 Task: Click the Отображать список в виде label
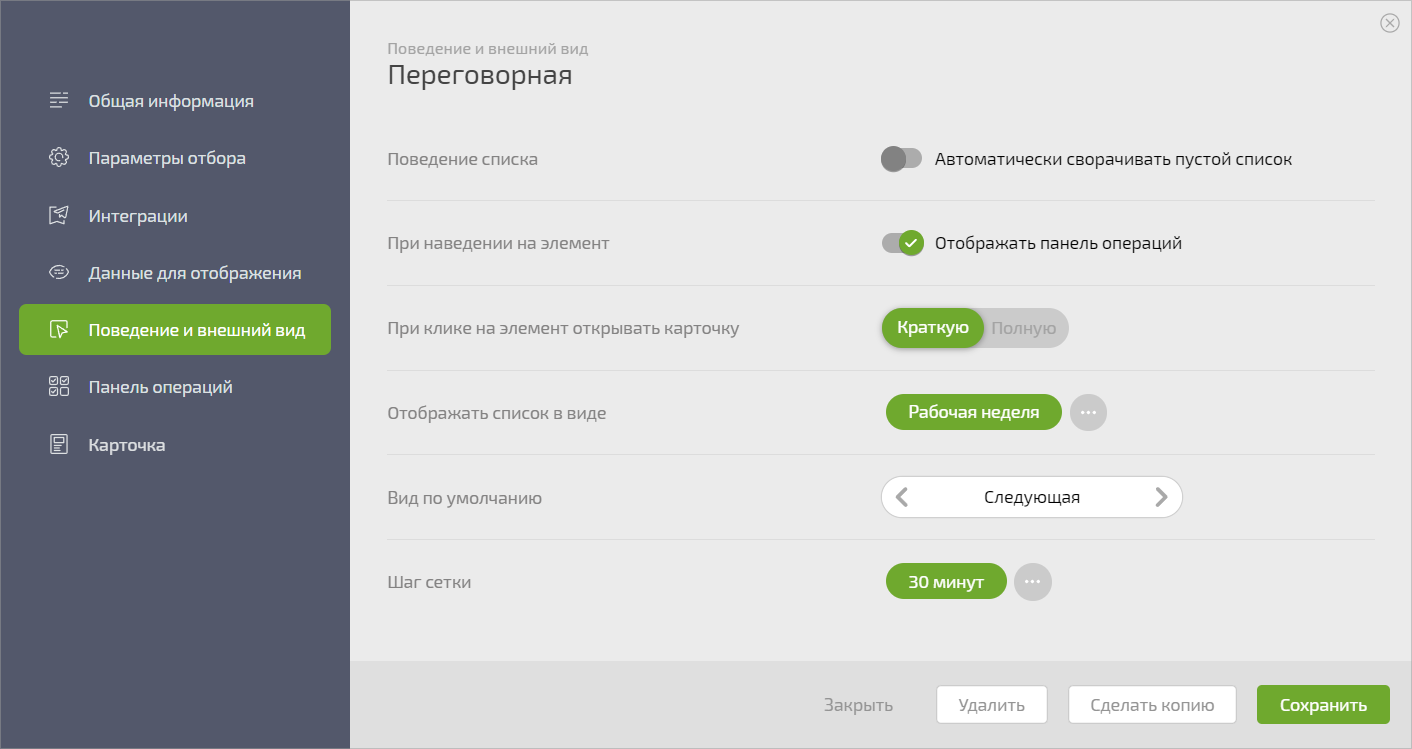pyautogui.click(x=497, y=413)
